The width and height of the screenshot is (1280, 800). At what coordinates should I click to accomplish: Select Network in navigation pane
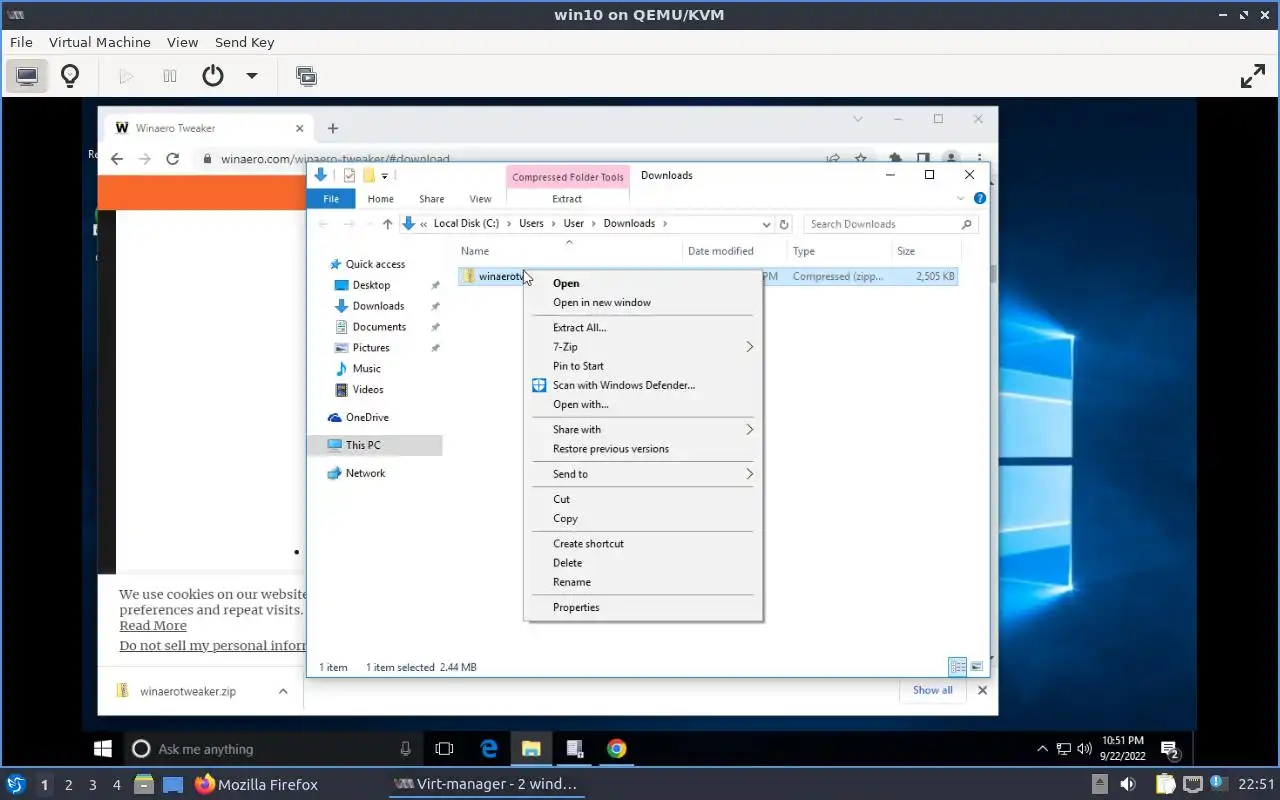click(365, 473)
